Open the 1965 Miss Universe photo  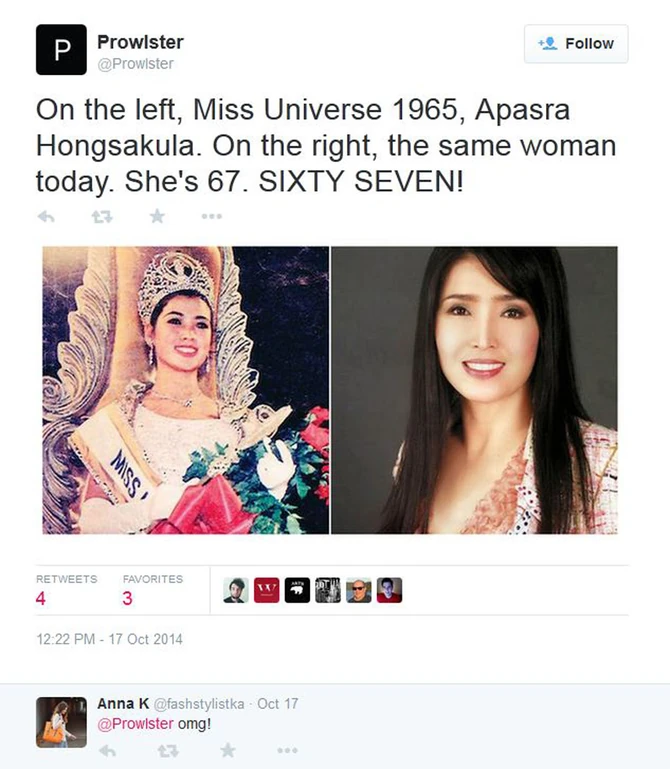click(x=186, y=390)
